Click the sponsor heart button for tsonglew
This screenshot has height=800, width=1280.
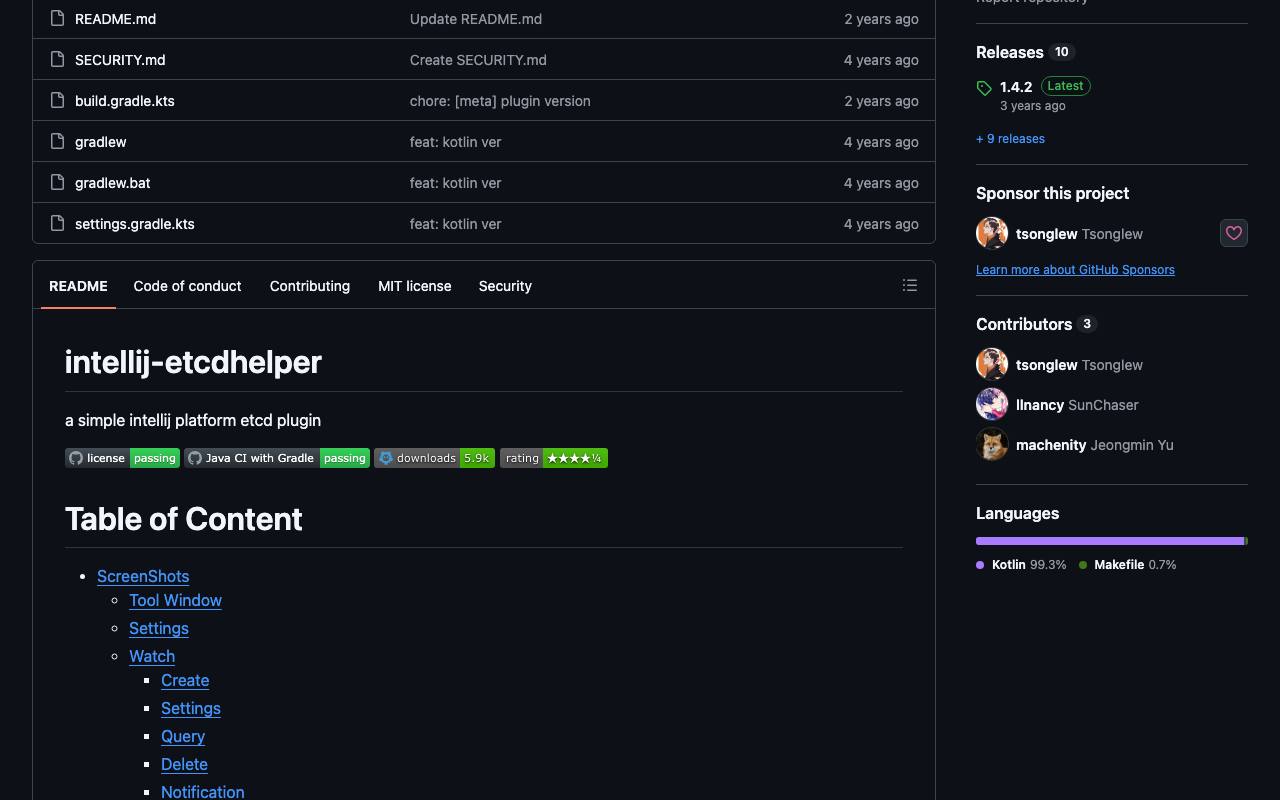tap(1234, 233)
